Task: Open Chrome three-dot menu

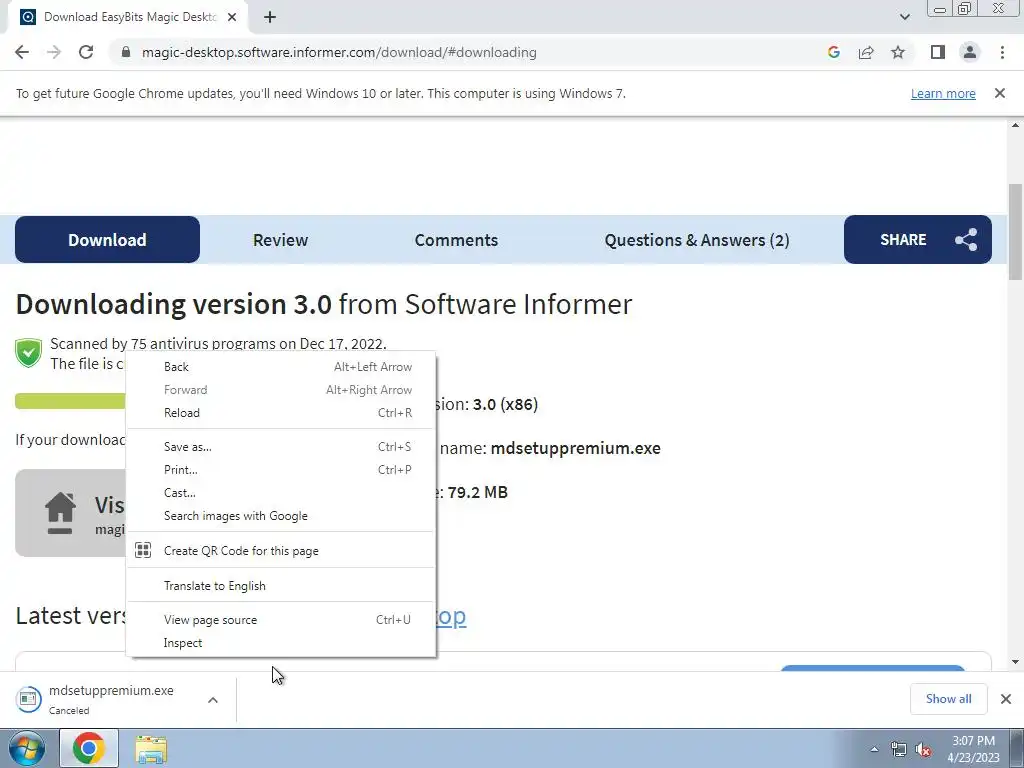Action: (x=1002, y=52)
